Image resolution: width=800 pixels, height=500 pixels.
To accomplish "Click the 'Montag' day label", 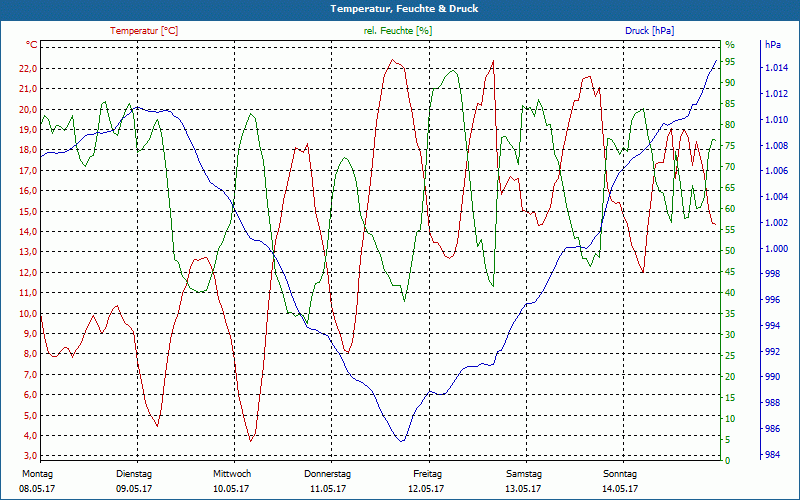I will 37,474.
